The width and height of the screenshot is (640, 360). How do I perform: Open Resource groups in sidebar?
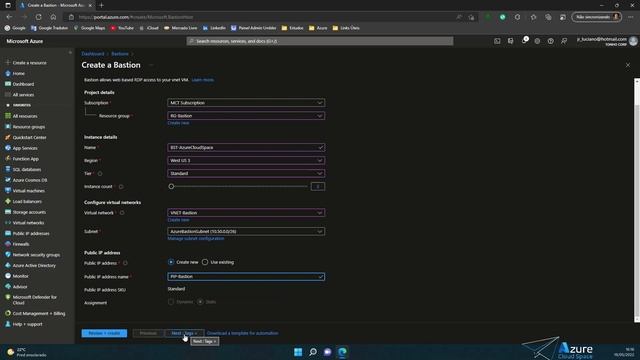(29, 127)
